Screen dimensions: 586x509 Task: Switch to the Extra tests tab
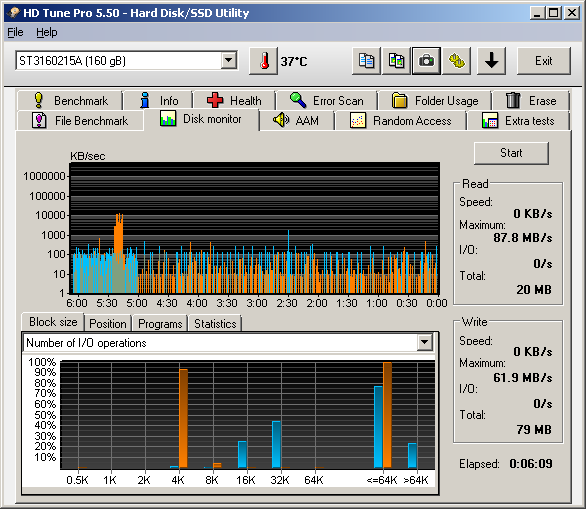pyautogui.click(x=518, y=120)
